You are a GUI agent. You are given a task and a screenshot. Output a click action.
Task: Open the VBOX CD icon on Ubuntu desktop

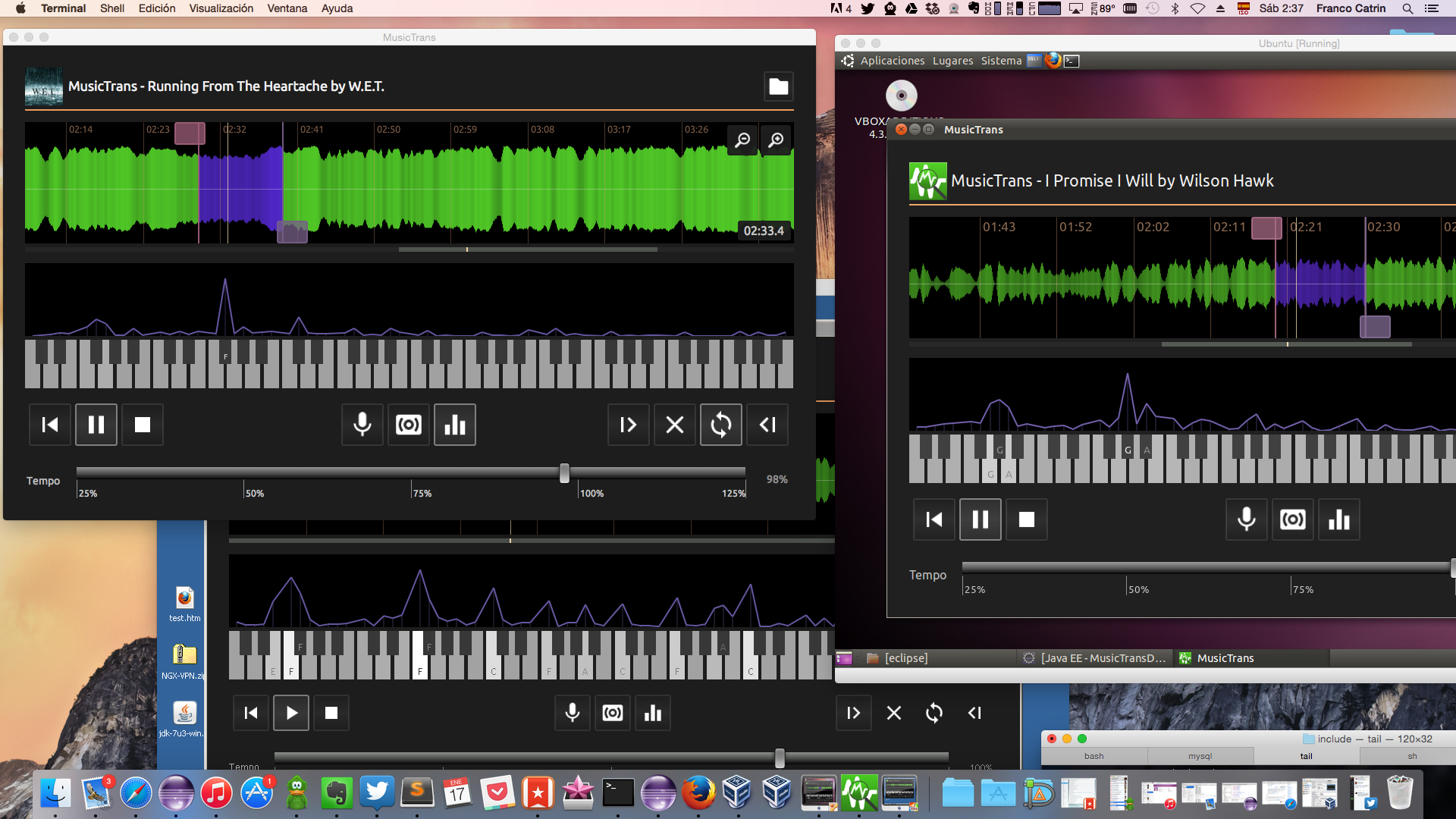coord(901,96)
